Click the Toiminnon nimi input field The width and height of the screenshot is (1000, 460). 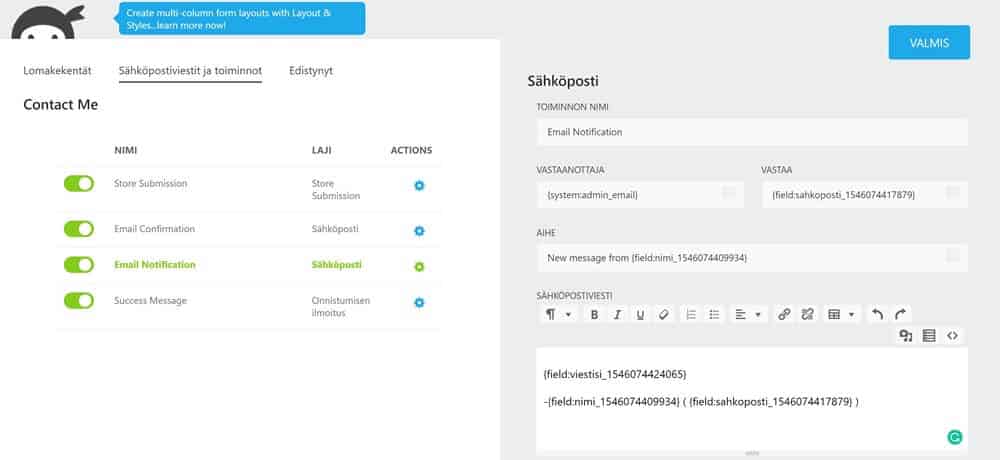click(x=751, y=132)
